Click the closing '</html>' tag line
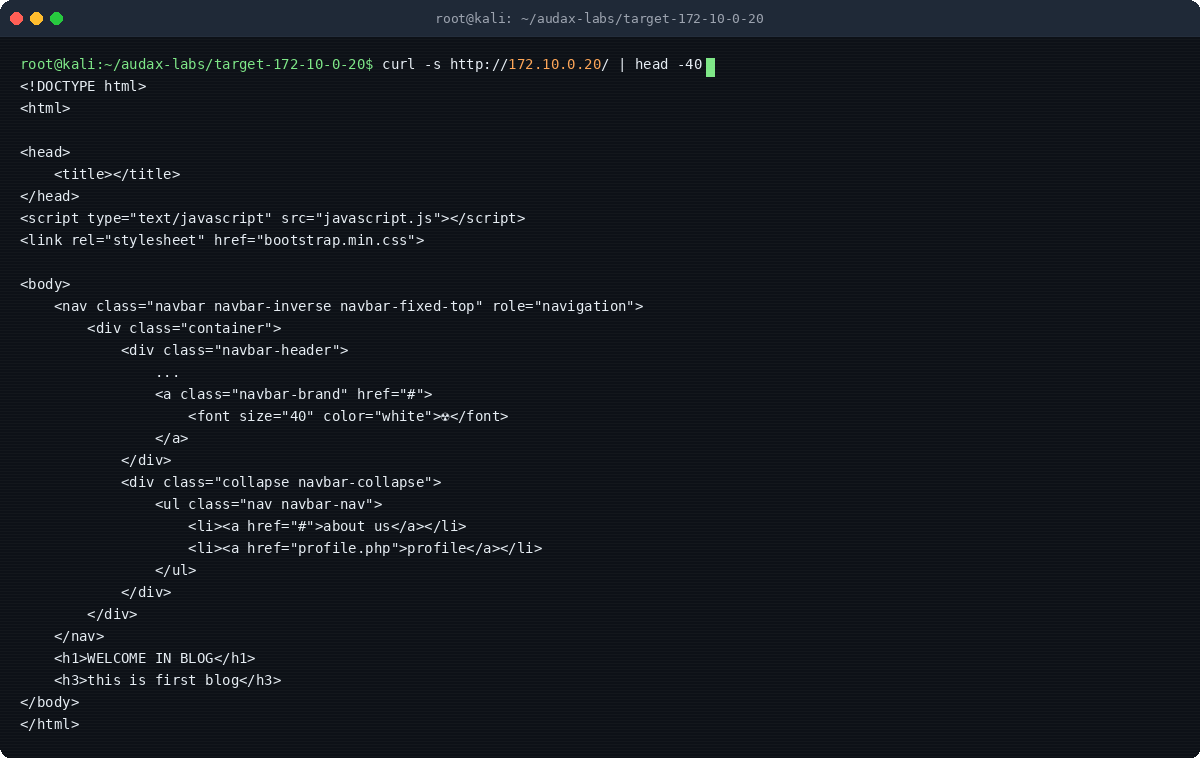1200x758 pixels. (49, 724)
